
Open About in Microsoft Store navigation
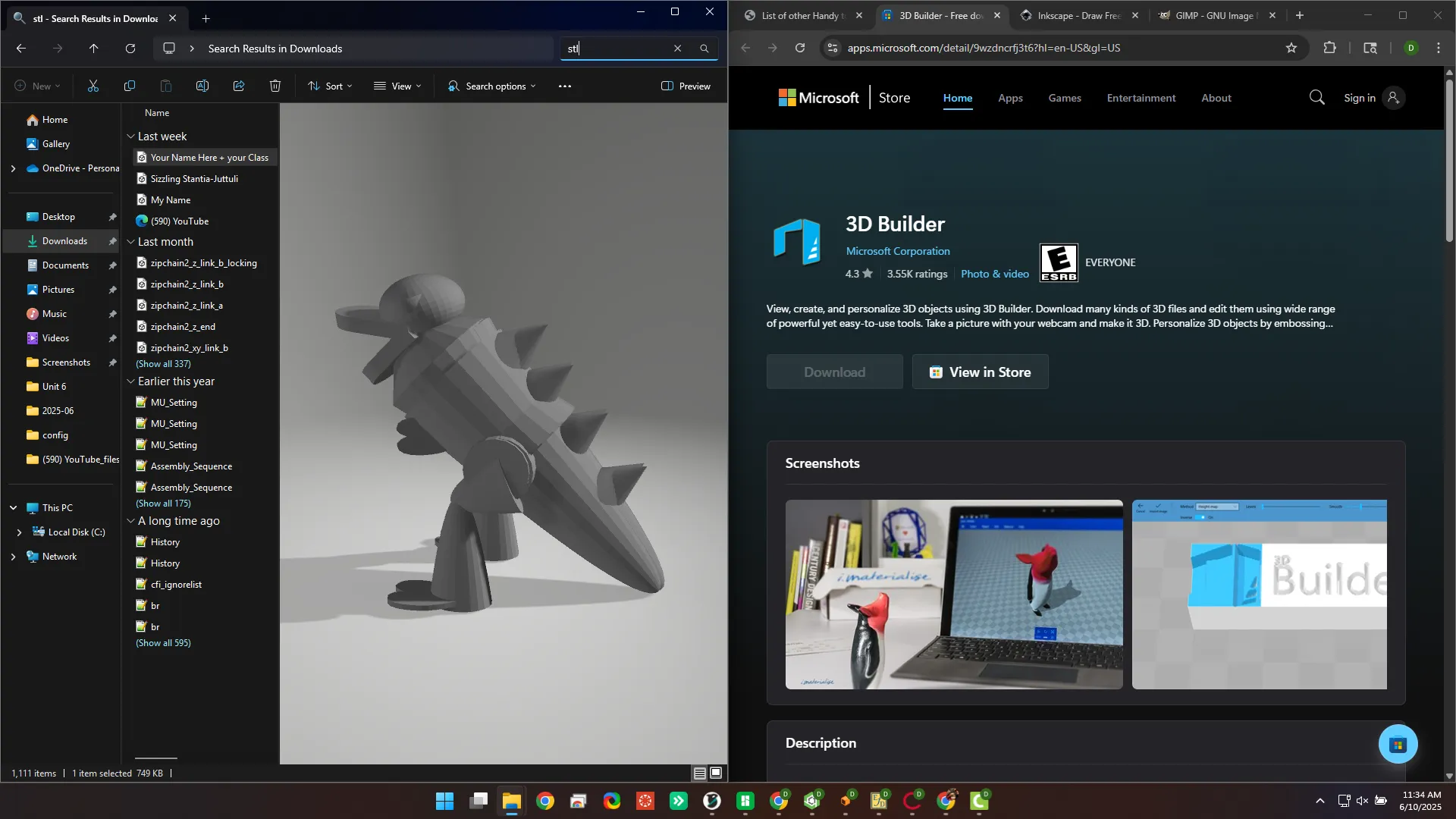(1216, 98)
